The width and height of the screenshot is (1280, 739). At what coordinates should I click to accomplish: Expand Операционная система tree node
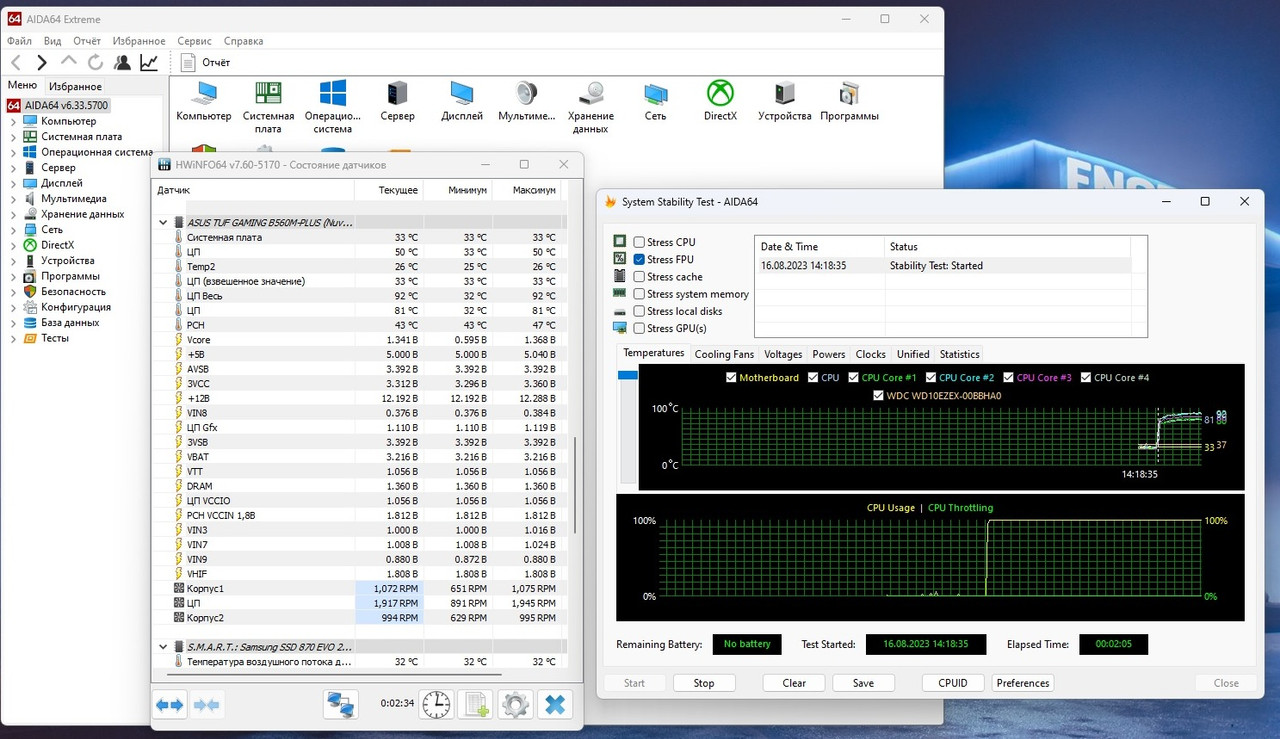coord(13,152)
